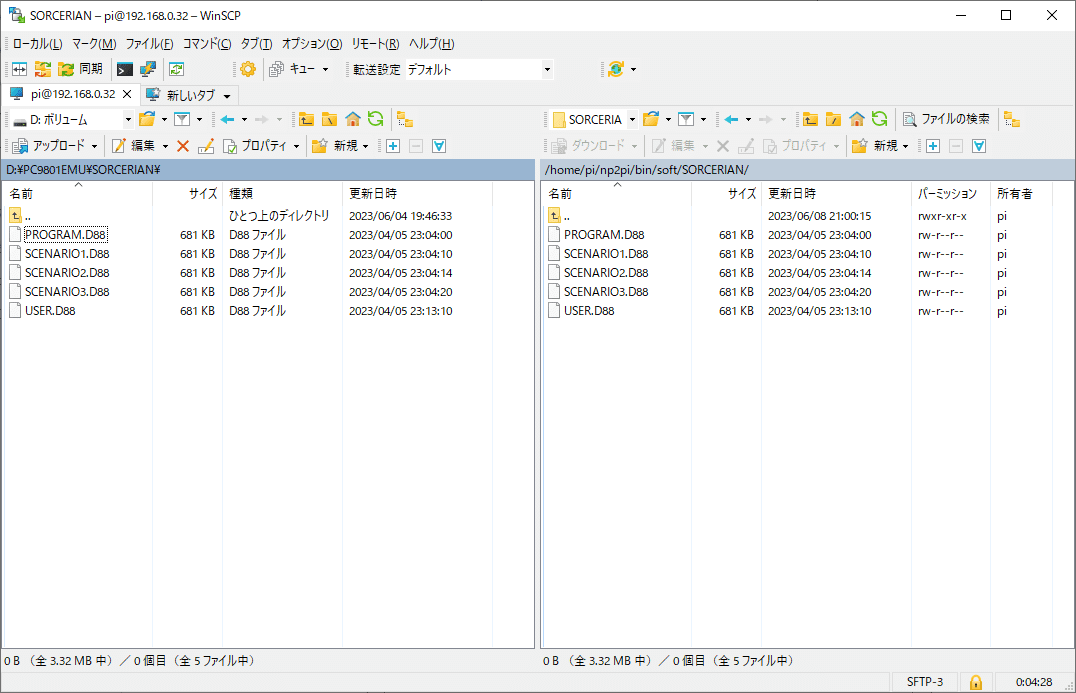Viewport: 1076px width, 693px height.
Task: Click the キュー queue button
Action: pyautogui.click(x=292, y=69)
